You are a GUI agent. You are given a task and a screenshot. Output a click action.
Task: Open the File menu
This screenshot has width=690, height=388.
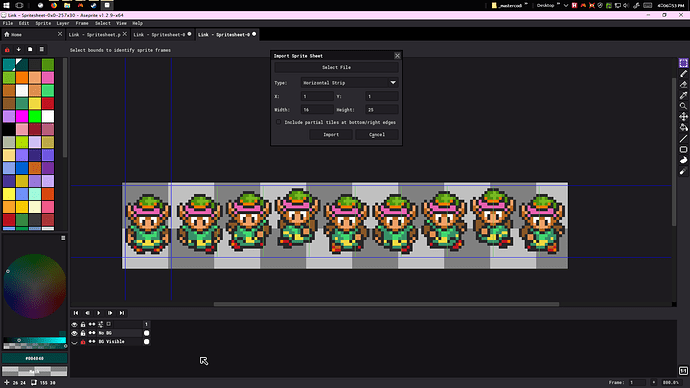[7, 23]
